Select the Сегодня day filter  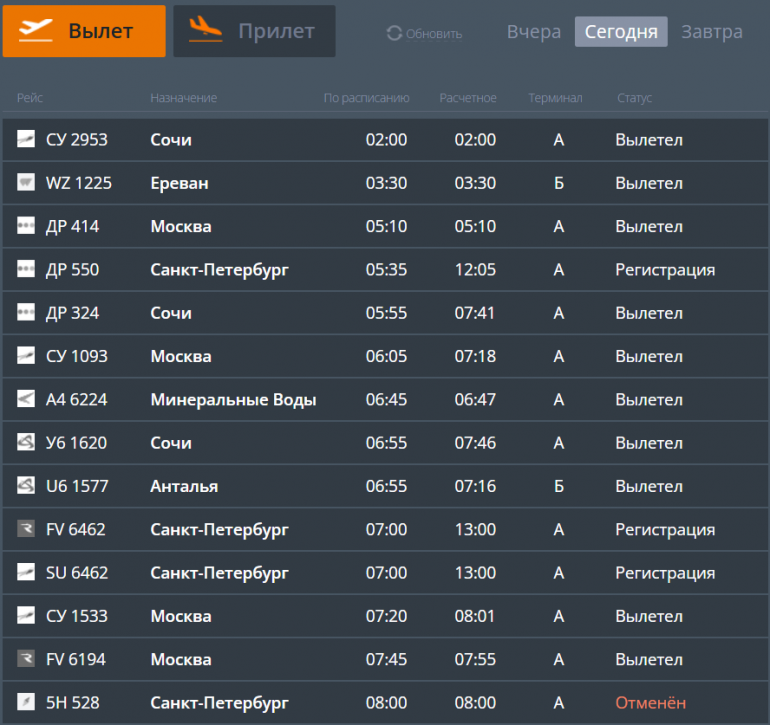[621, 32]
